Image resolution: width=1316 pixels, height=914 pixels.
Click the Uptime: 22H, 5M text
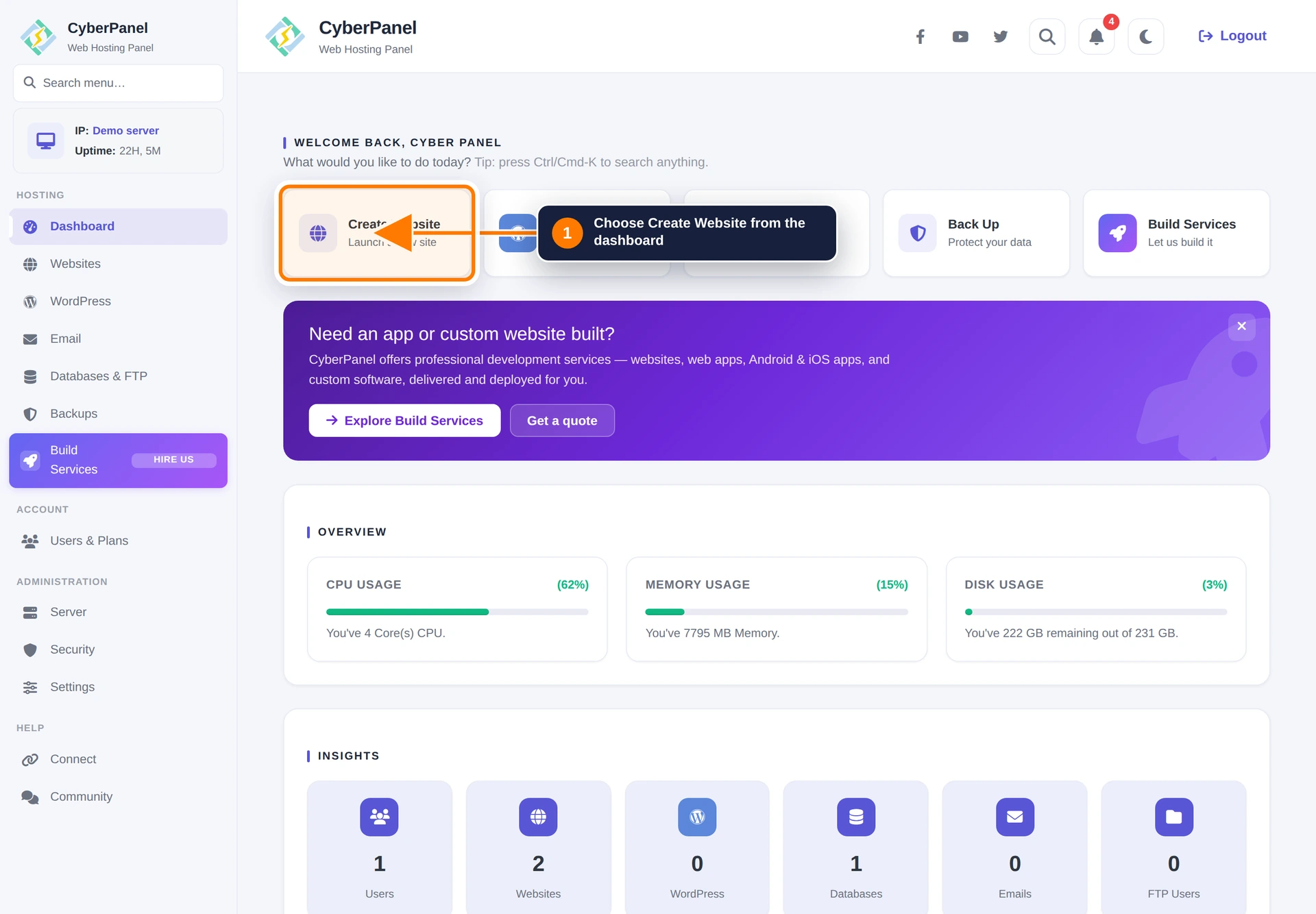pyautogui.click(x=118, y=151)
